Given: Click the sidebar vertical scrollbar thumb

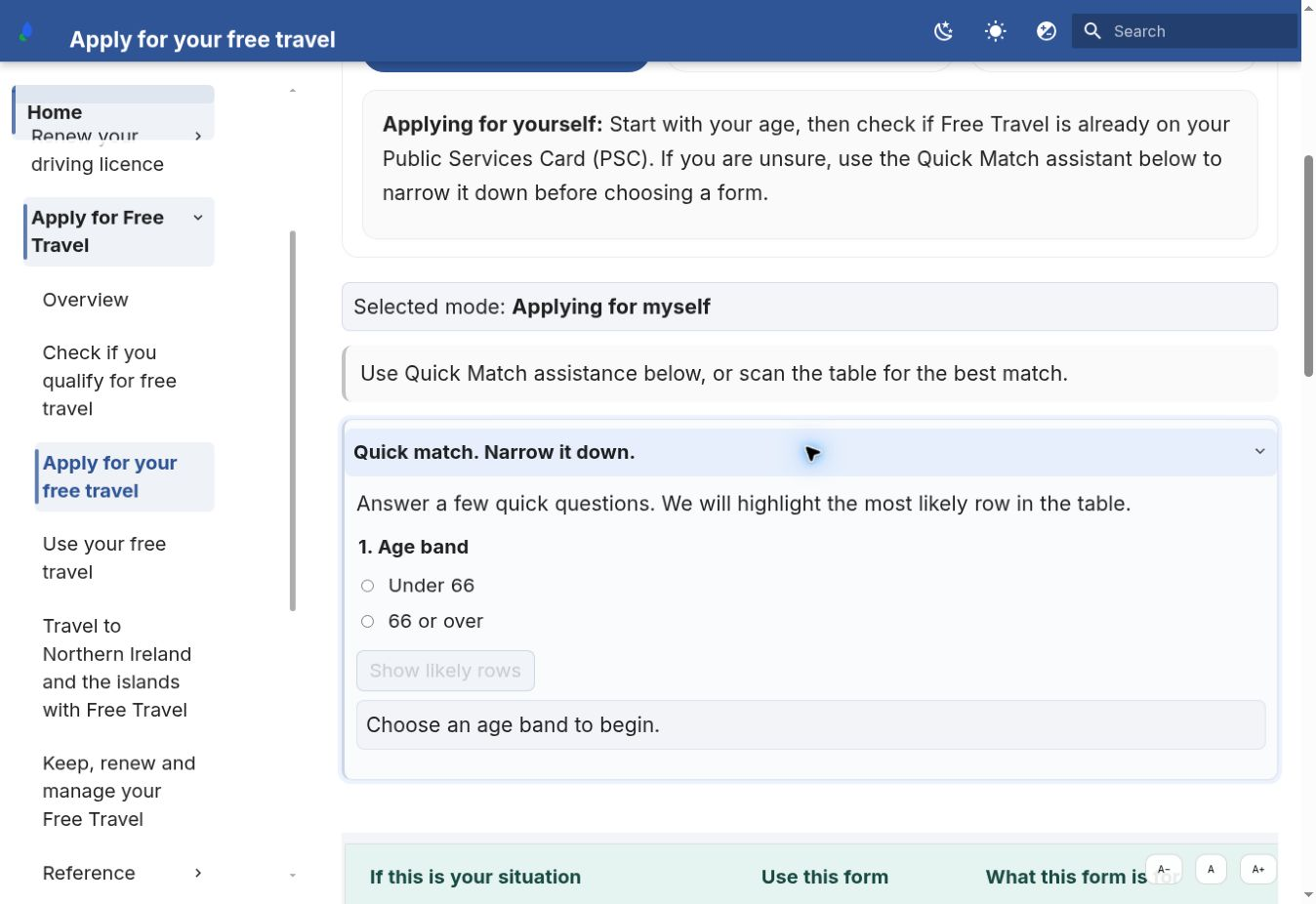Looking at the screenshot, I should click(x=292, y=421).
